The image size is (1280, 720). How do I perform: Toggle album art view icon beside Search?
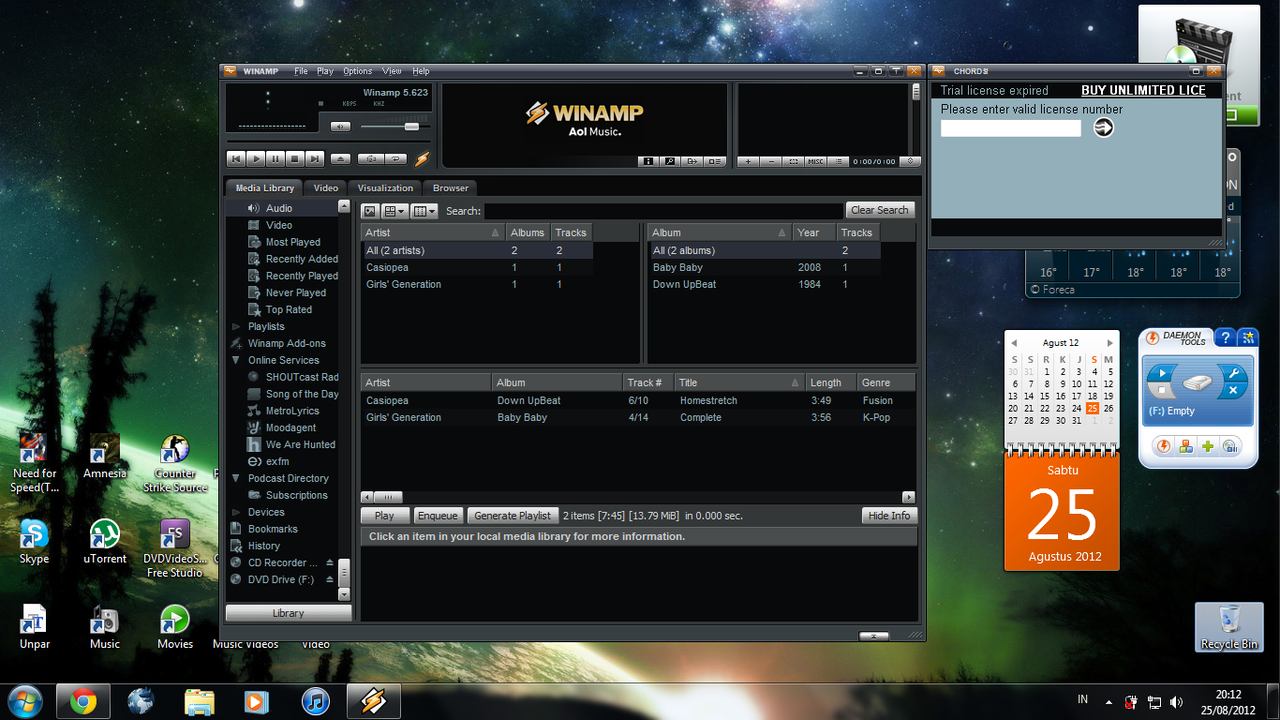click(x=370, y=211)
